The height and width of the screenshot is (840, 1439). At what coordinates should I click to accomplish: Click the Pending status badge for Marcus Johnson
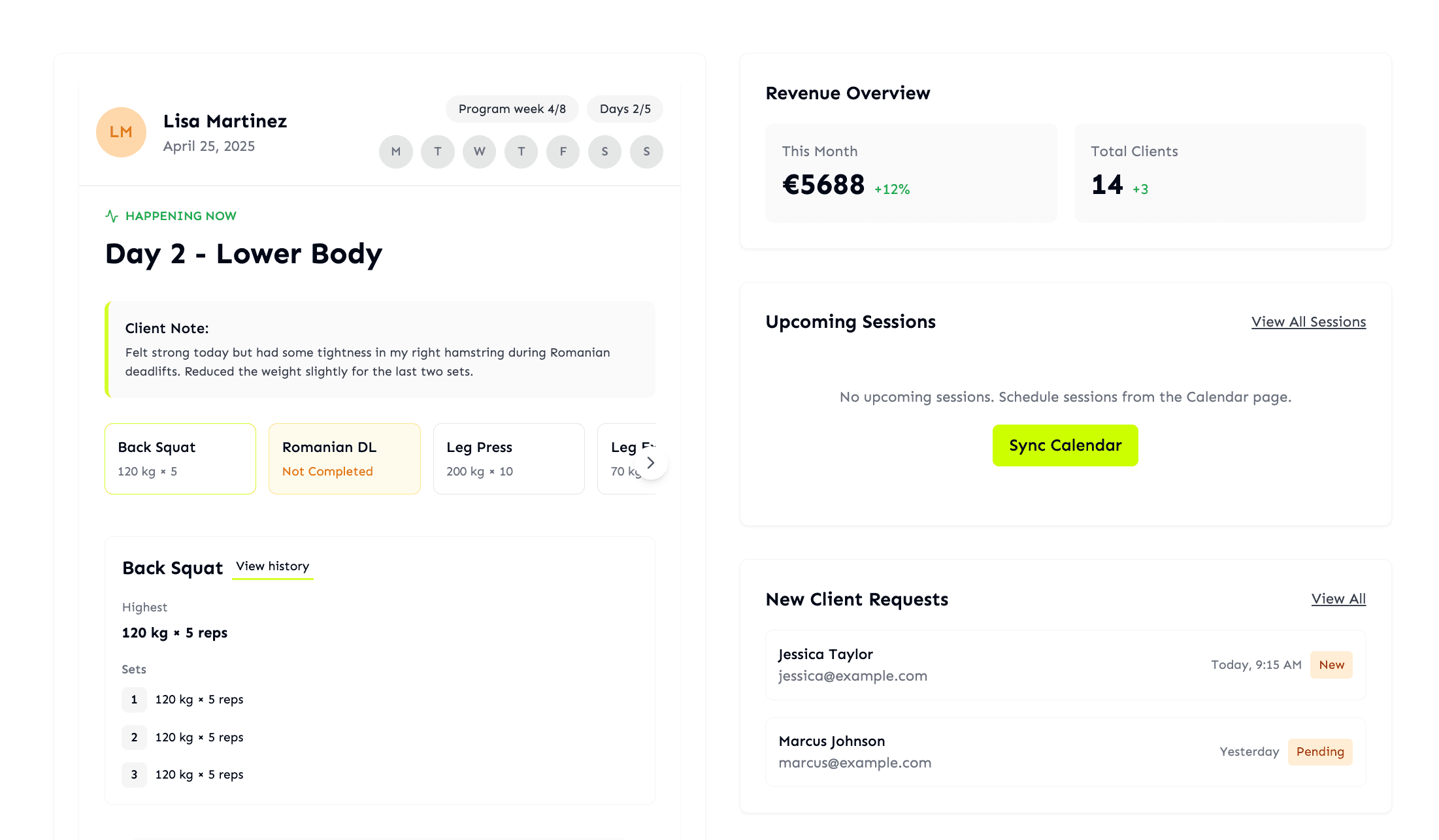(x=1320, y=751)
